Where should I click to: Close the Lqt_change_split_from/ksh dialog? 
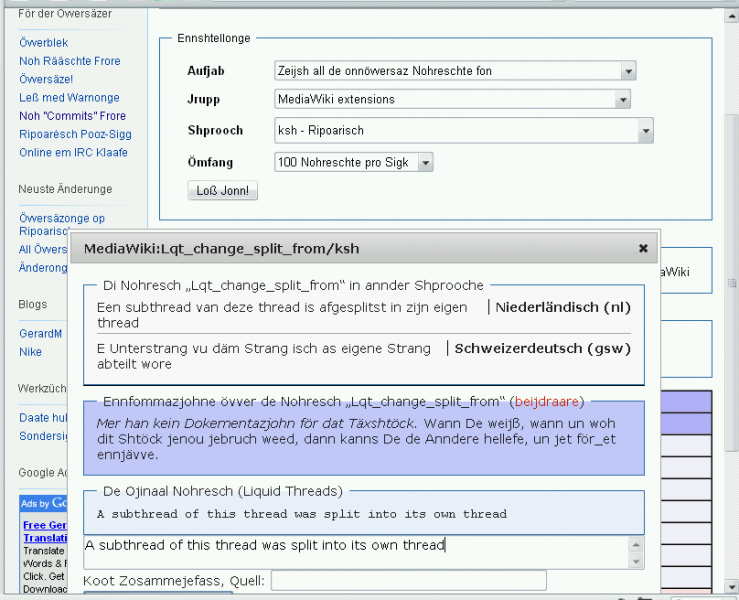pos(643,248)
